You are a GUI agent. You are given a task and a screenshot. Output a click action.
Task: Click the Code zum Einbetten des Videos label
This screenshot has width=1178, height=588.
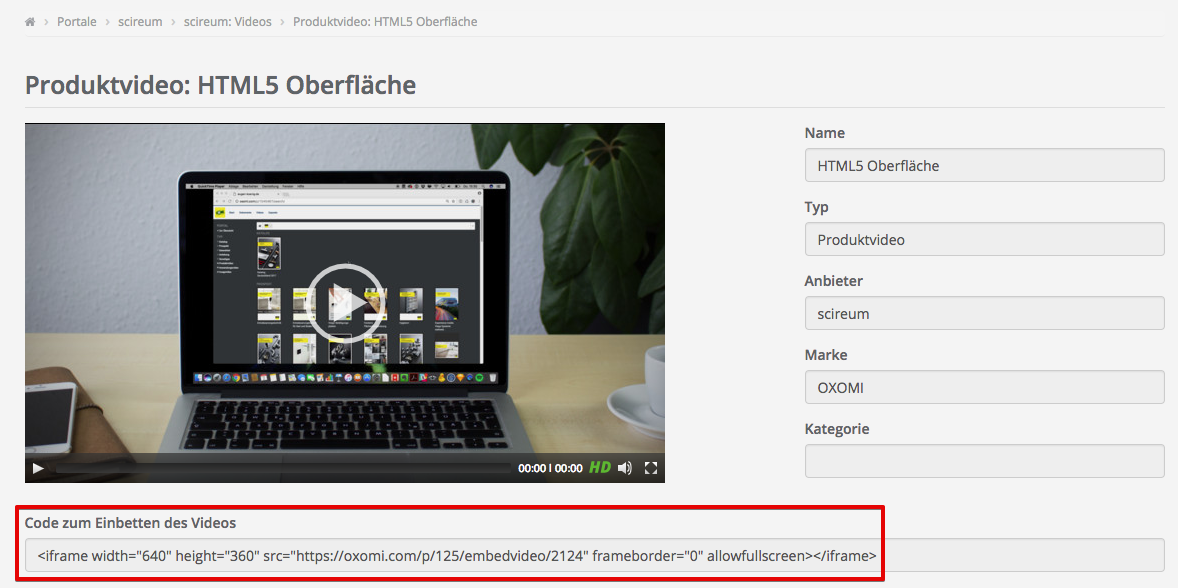pyautogui.click(x=130, y=522)
